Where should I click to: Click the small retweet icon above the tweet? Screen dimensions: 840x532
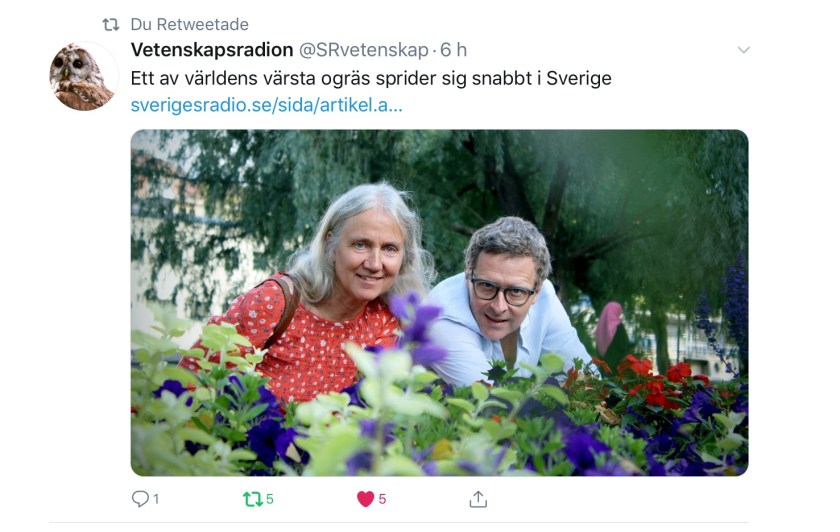tap(111, 25)
